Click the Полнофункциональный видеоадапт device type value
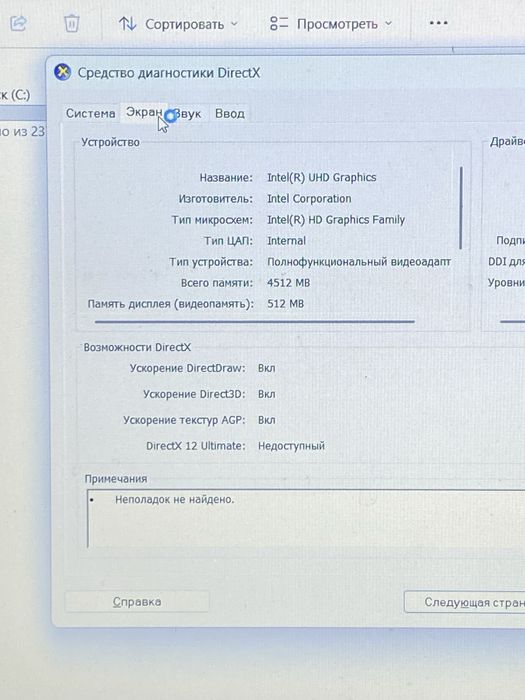This screenshot has height=700, width=525. click(359, 262)
